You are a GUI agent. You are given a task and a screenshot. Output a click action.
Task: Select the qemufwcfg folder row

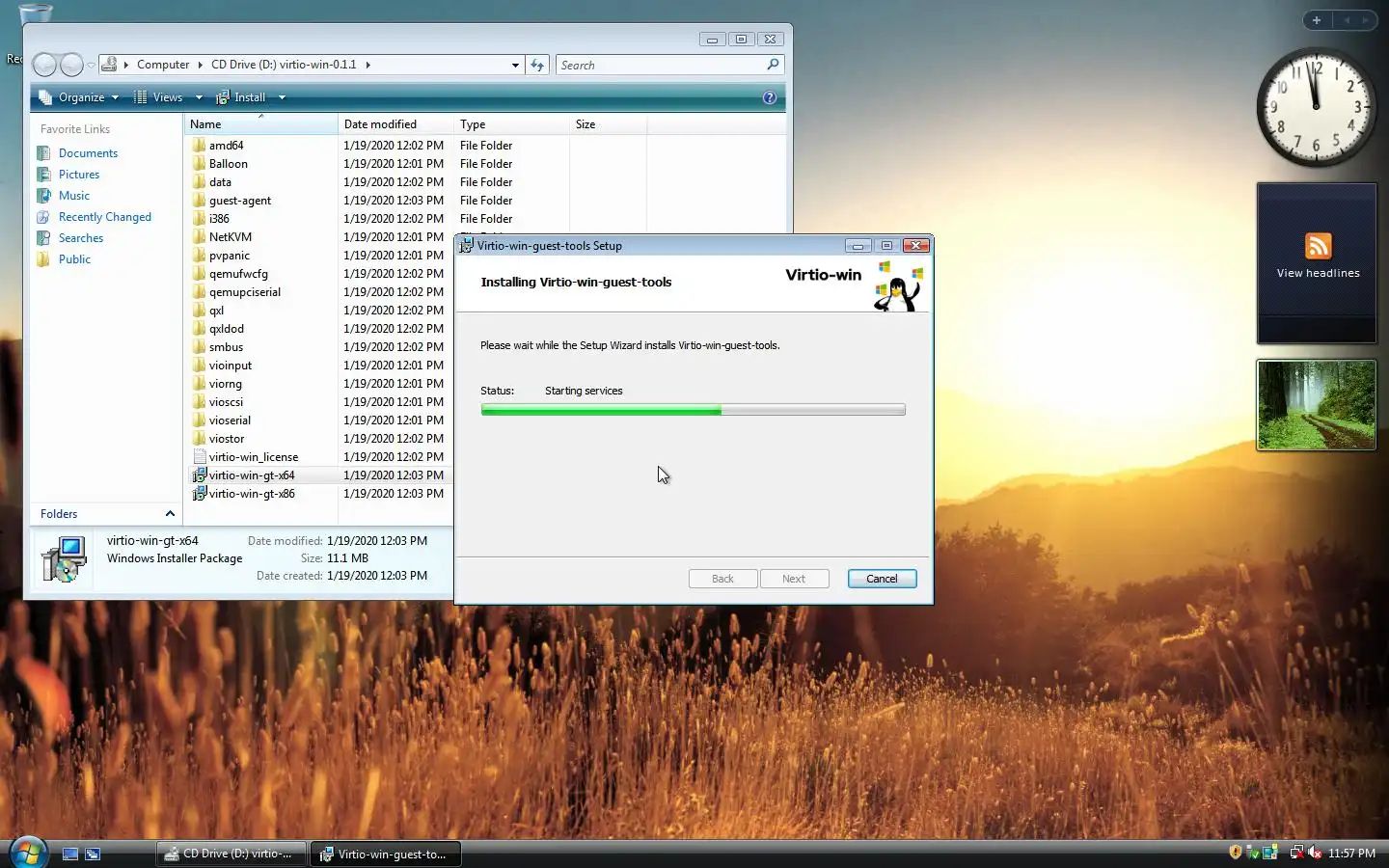(x=318, y=274)
